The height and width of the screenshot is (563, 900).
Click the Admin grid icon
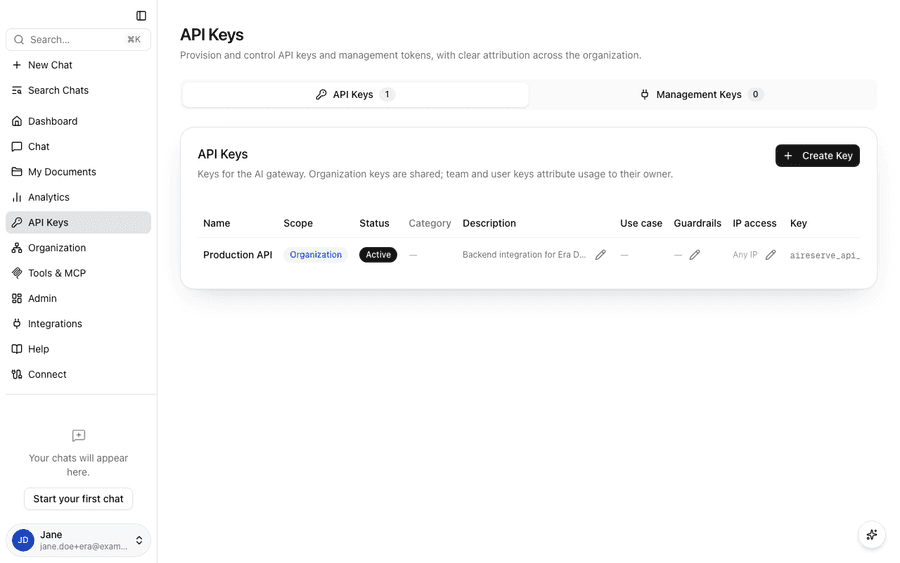pos(17,298)
